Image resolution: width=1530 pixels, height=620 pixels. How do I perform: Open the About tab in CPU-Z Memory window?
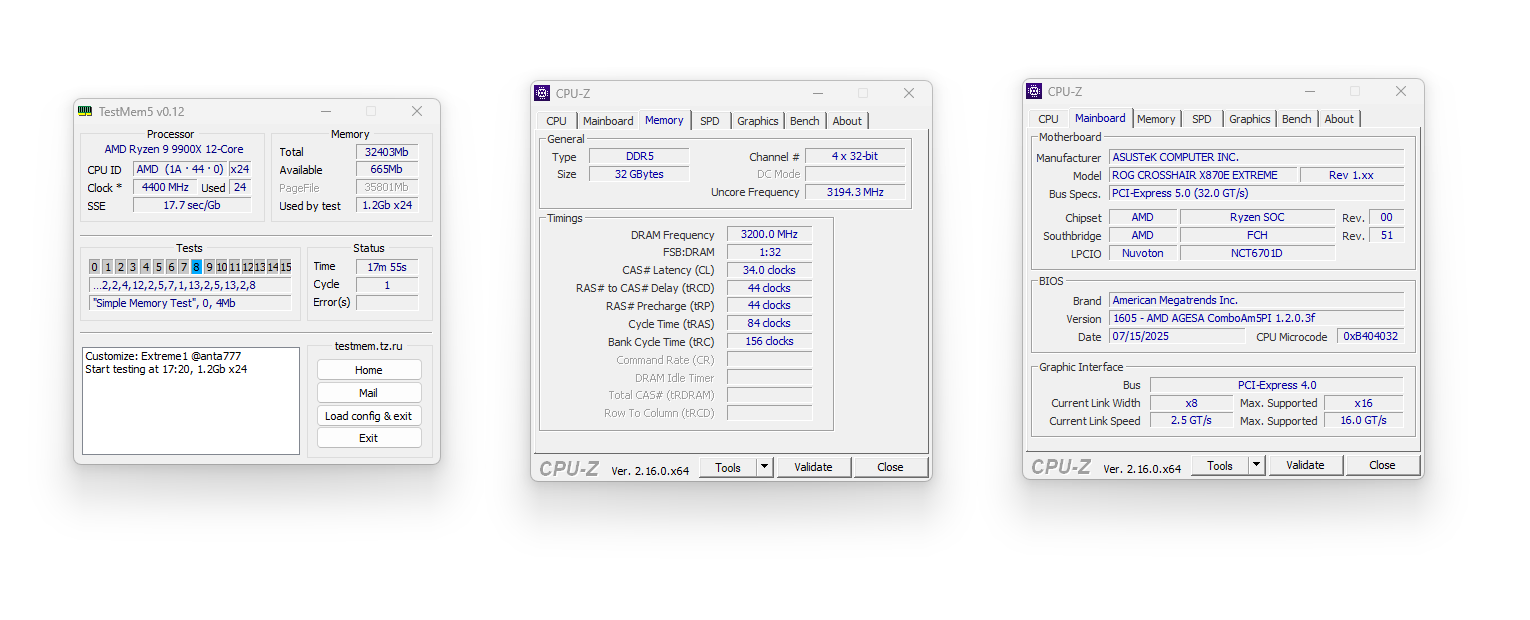[x=847, y=121]
